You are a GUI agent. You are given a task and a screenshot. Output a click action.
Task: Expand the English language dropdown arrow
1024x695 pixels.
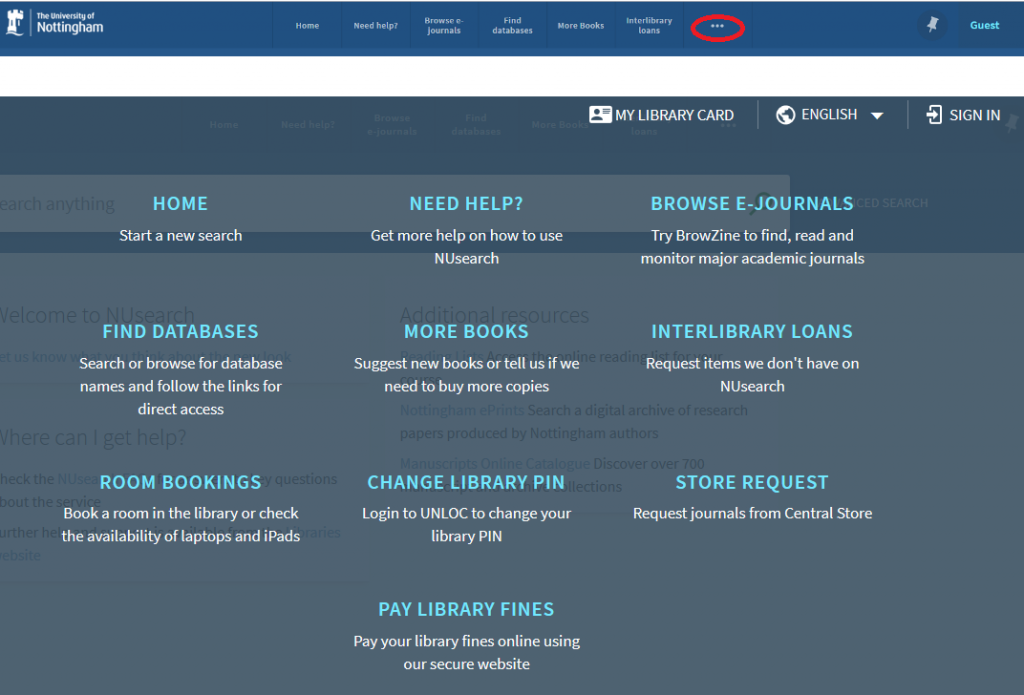tap(877, 116)
